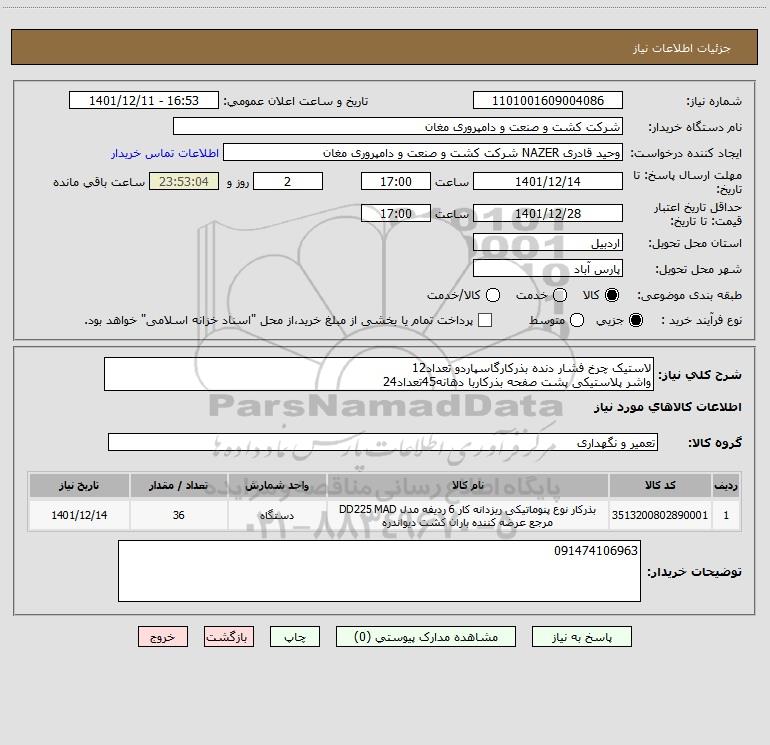Click remaining days field showing 2
Screen dimensions: 770x745
pyautogui.click(x=288, y=182)
